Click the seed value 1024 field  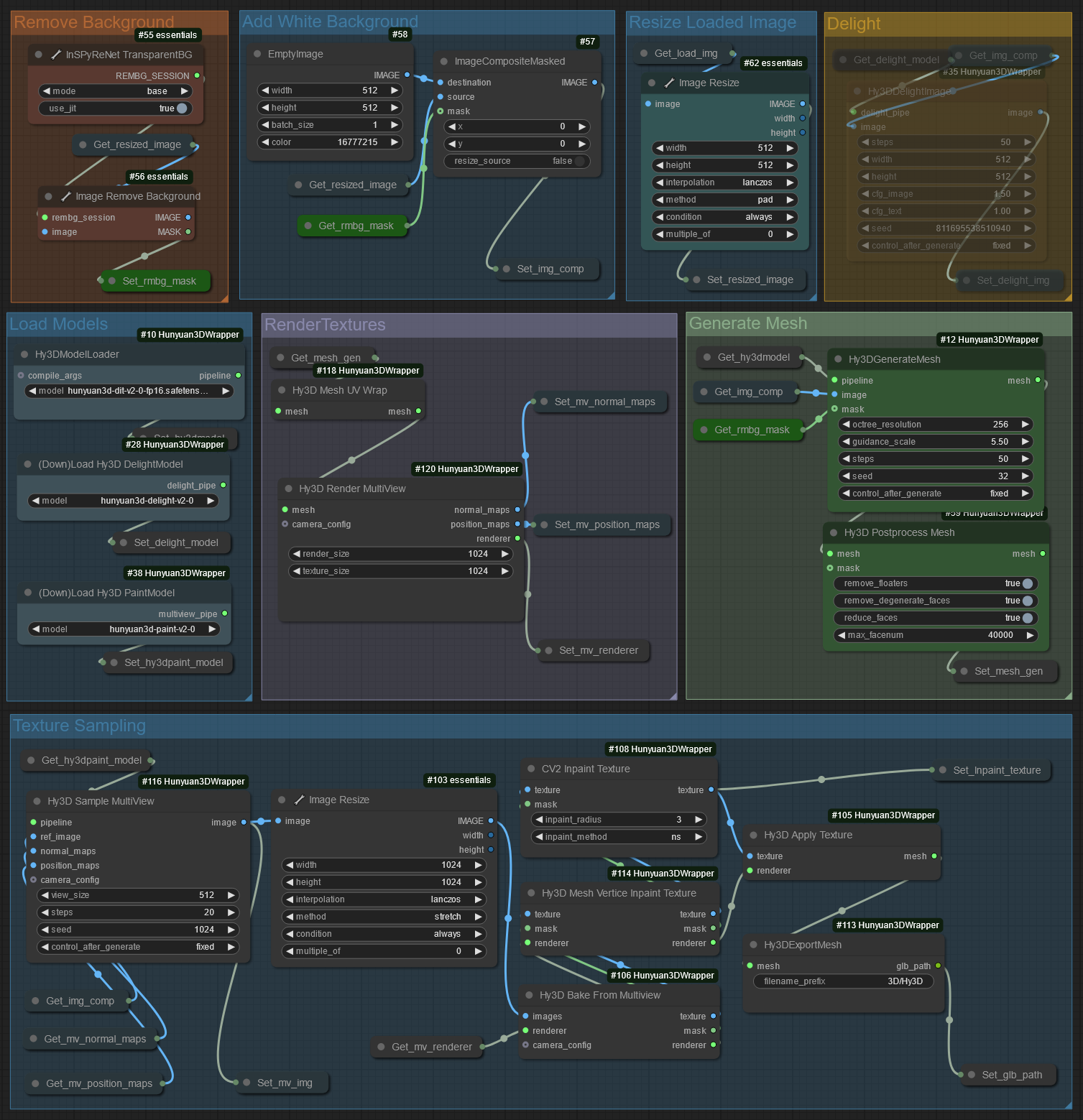pyautogui.click(x=138, y=930)
